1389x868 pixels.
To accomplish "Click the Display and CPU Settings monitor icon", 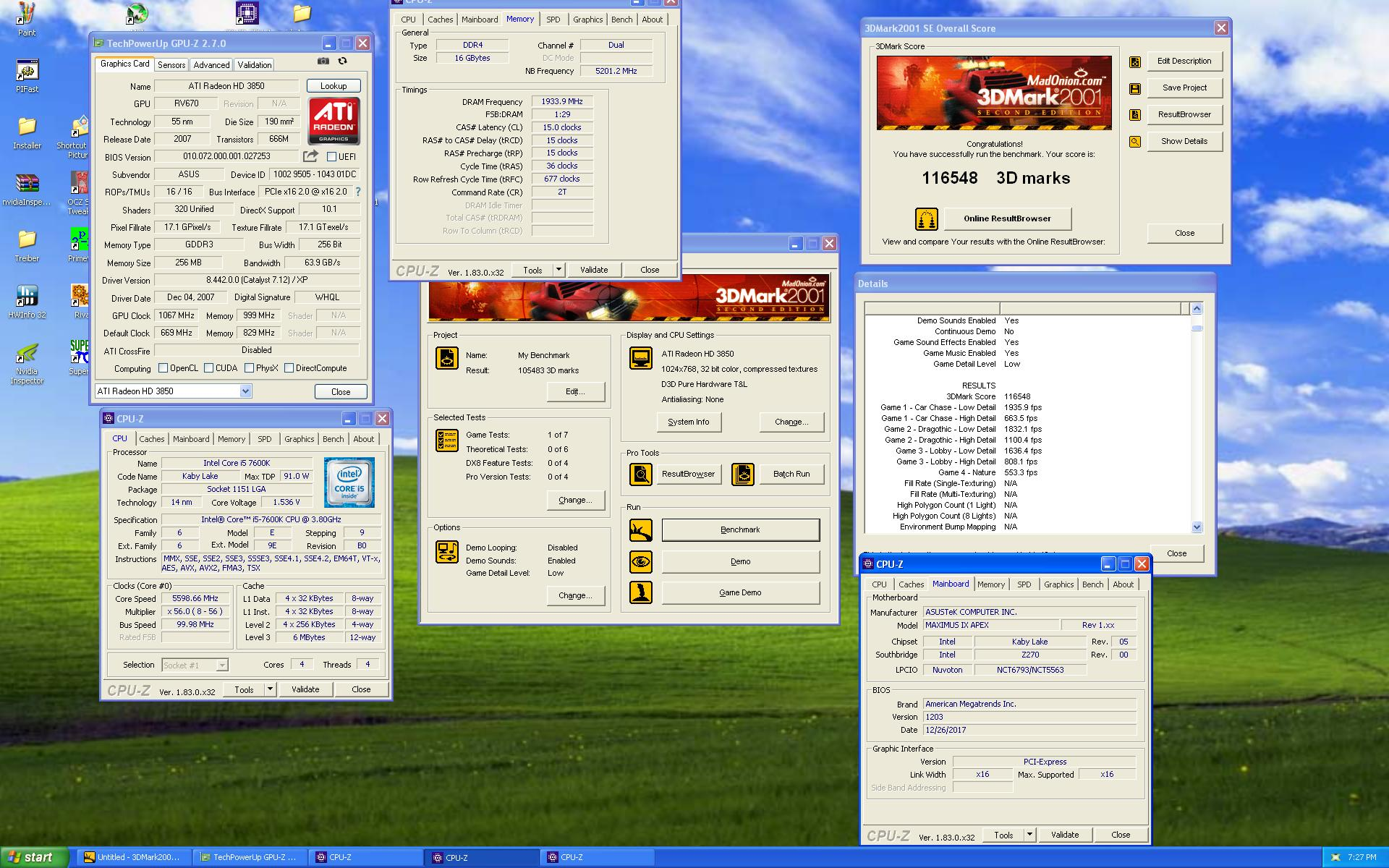I will point(641,358).
